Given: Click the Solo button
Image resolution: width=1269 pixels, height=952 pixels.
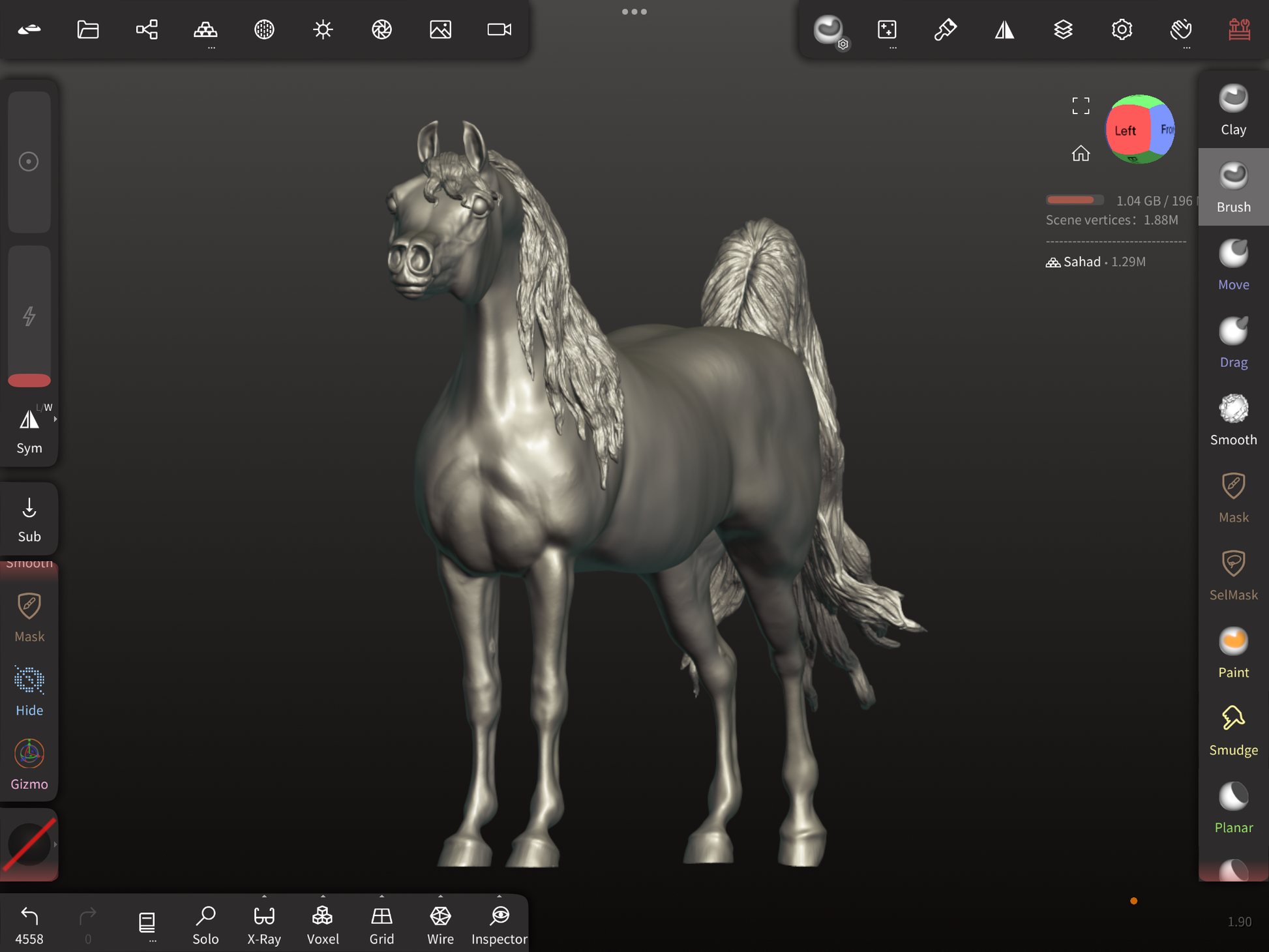Looking at the screenshot, I should (x=205, y=923).
